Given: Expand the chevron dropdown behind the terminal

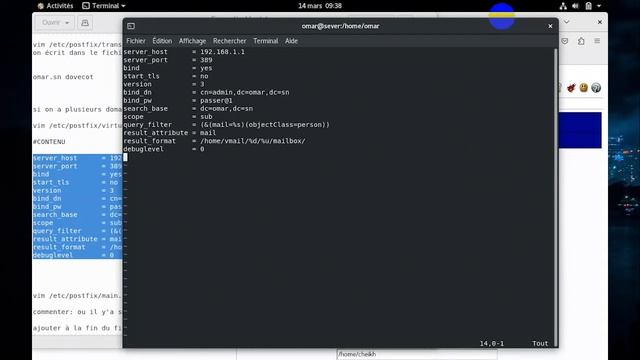Looking at the screenshot, I should (567, 22).
